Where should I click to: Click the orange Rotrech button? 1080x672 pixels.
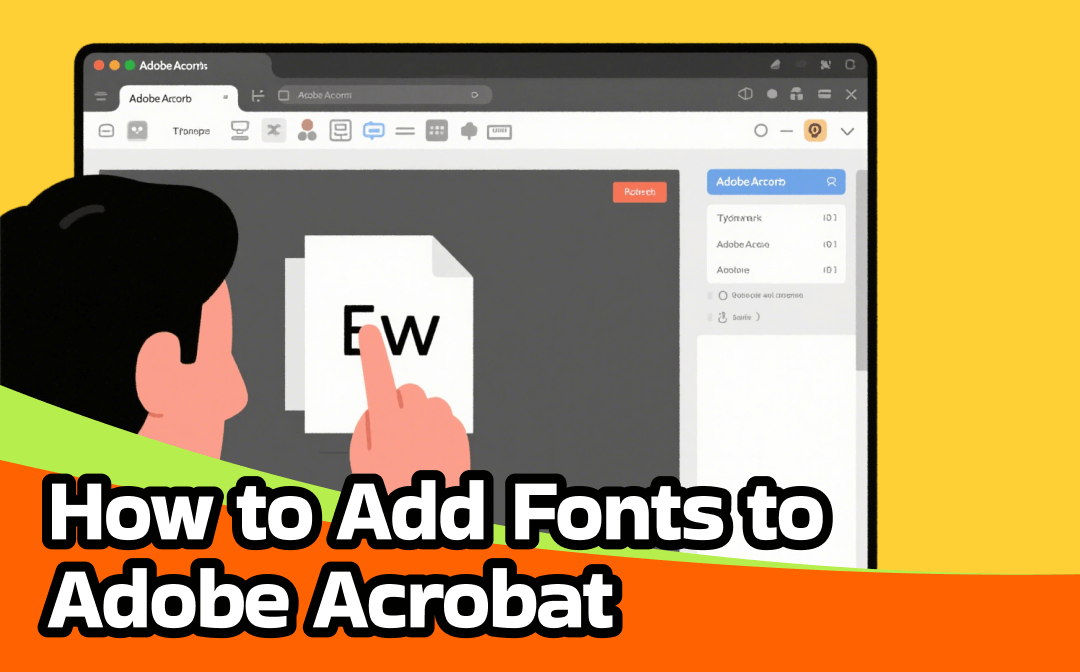640,192
